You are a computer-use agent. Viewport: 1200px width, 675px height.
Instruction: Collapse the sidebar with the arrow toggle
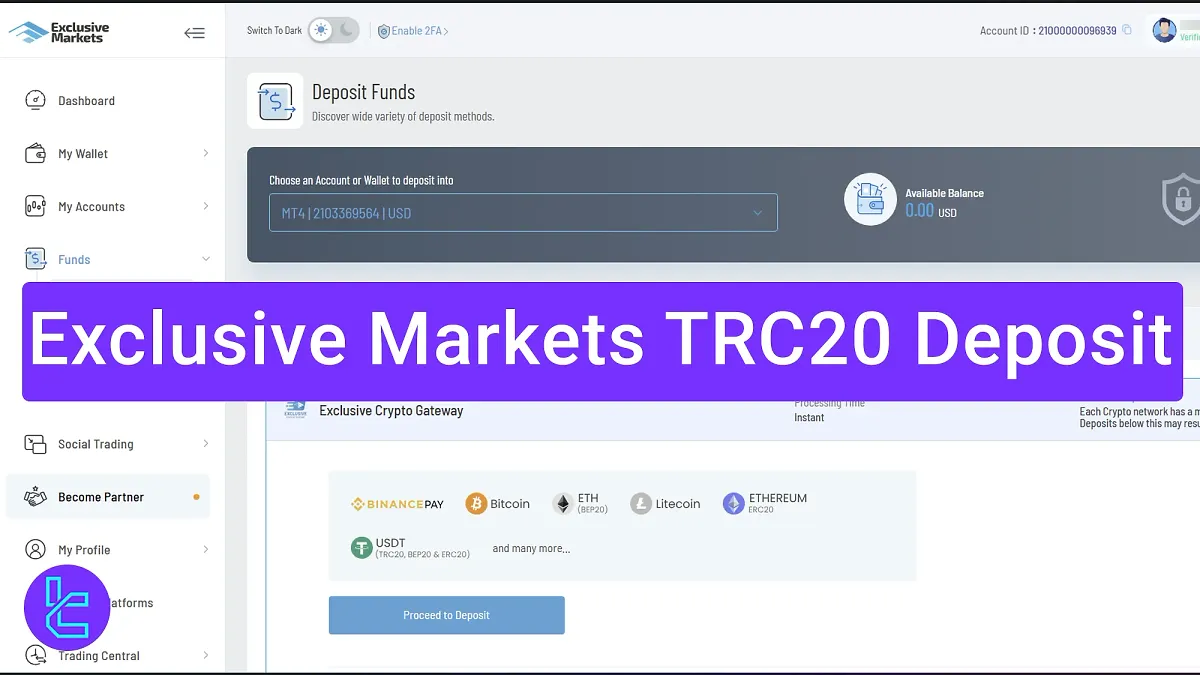194,31
